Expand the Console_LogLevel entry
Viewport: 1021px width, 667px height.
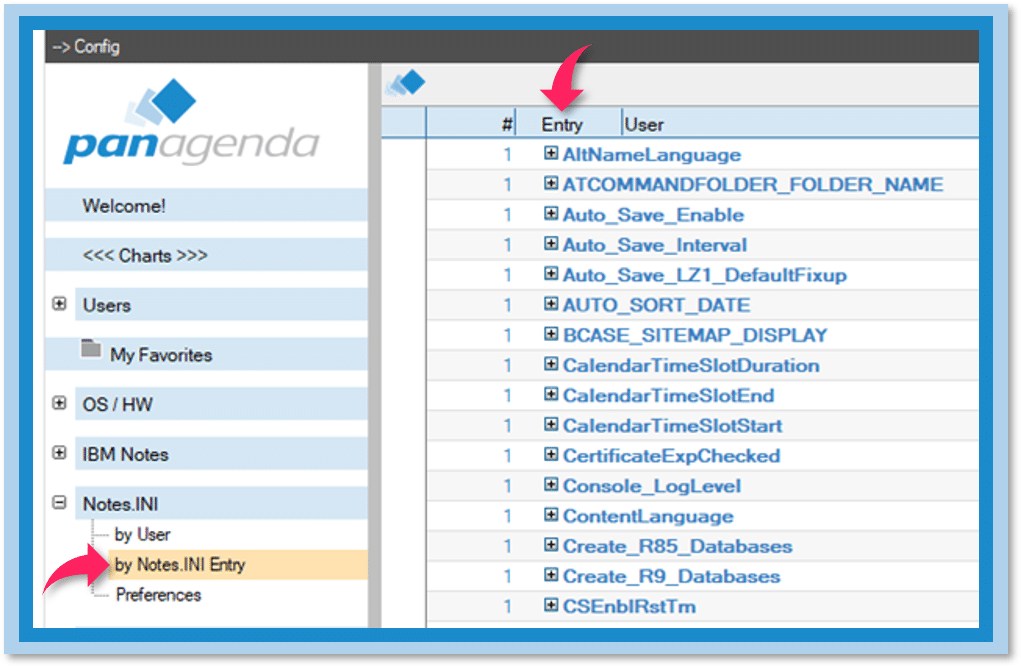(550, 486)
